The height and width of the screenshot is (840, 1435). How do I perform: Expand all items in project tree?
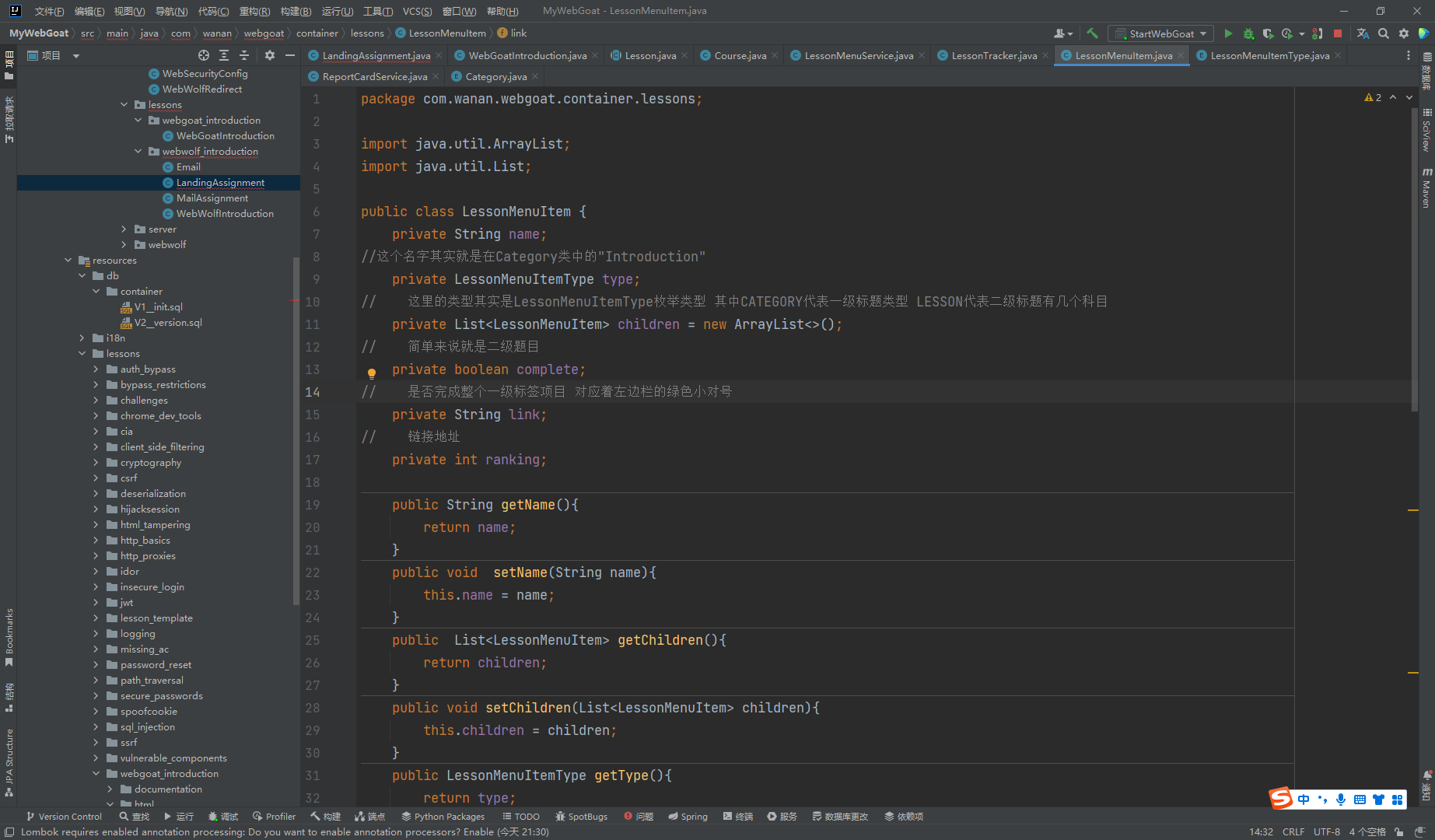tap(224, 55)
